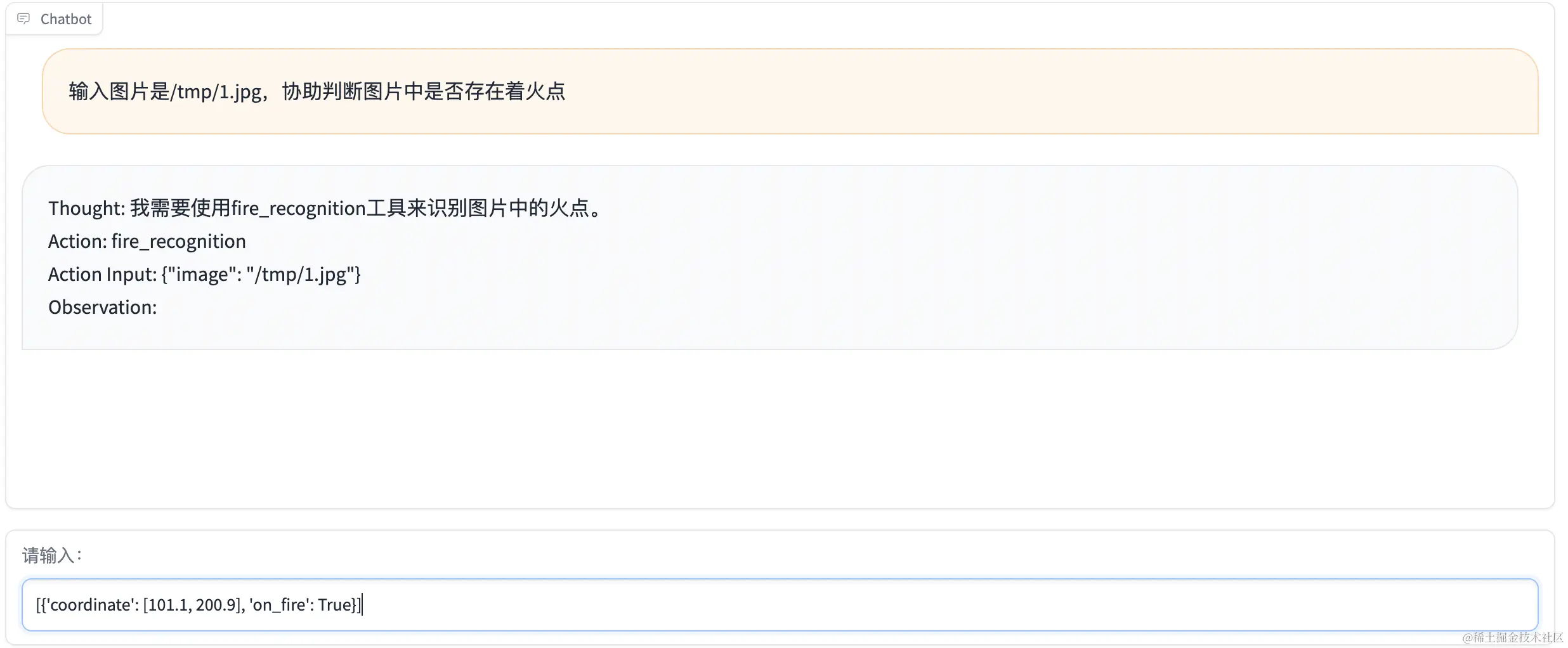Click the text 协助判断图片中是否存在着火点
The image size is (1568, 648).
(x=423, y=91)
